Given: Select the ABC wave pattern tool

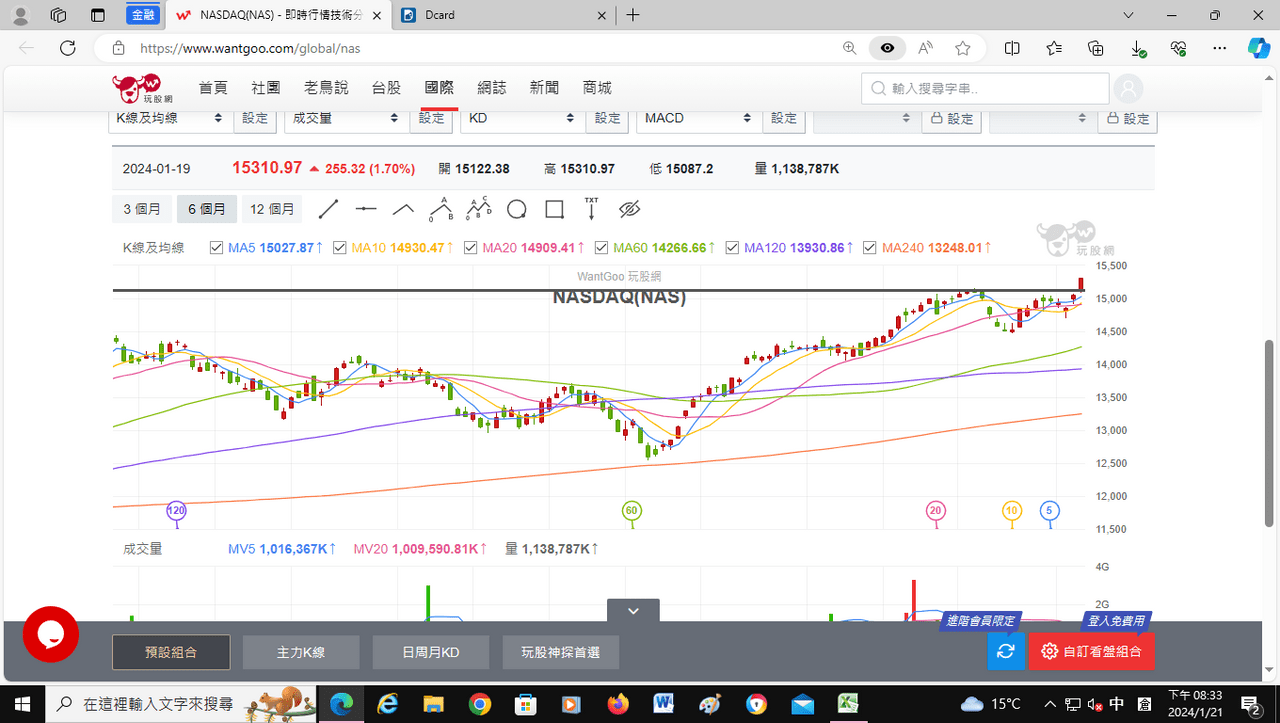Looking at the screenshot, I should (479, 208).
